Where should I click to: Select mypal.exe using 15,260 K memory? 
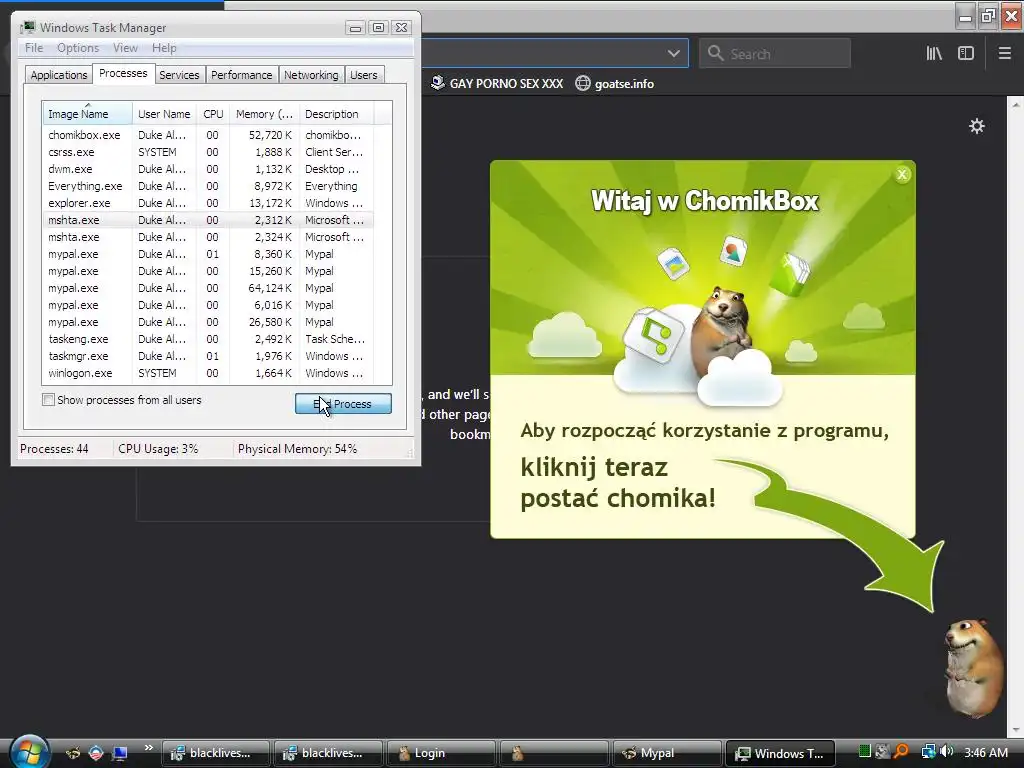[x=208, y=271]
